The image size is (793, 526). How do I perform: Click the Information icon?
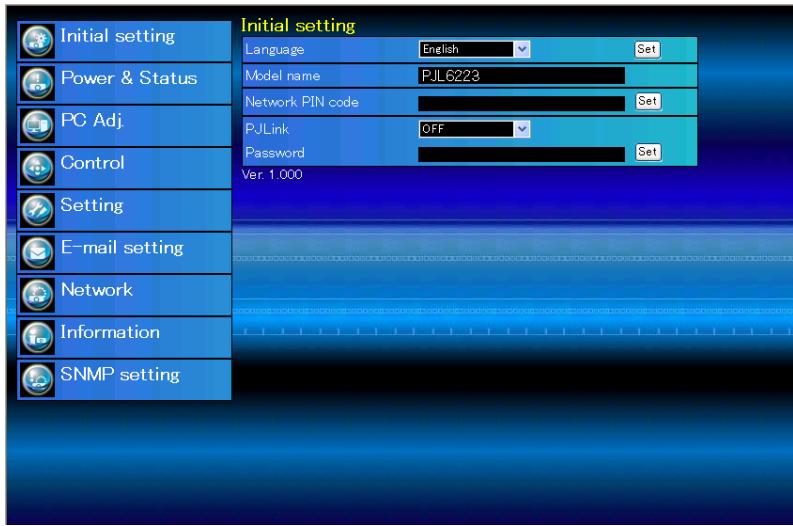click(x=37, y=337)
